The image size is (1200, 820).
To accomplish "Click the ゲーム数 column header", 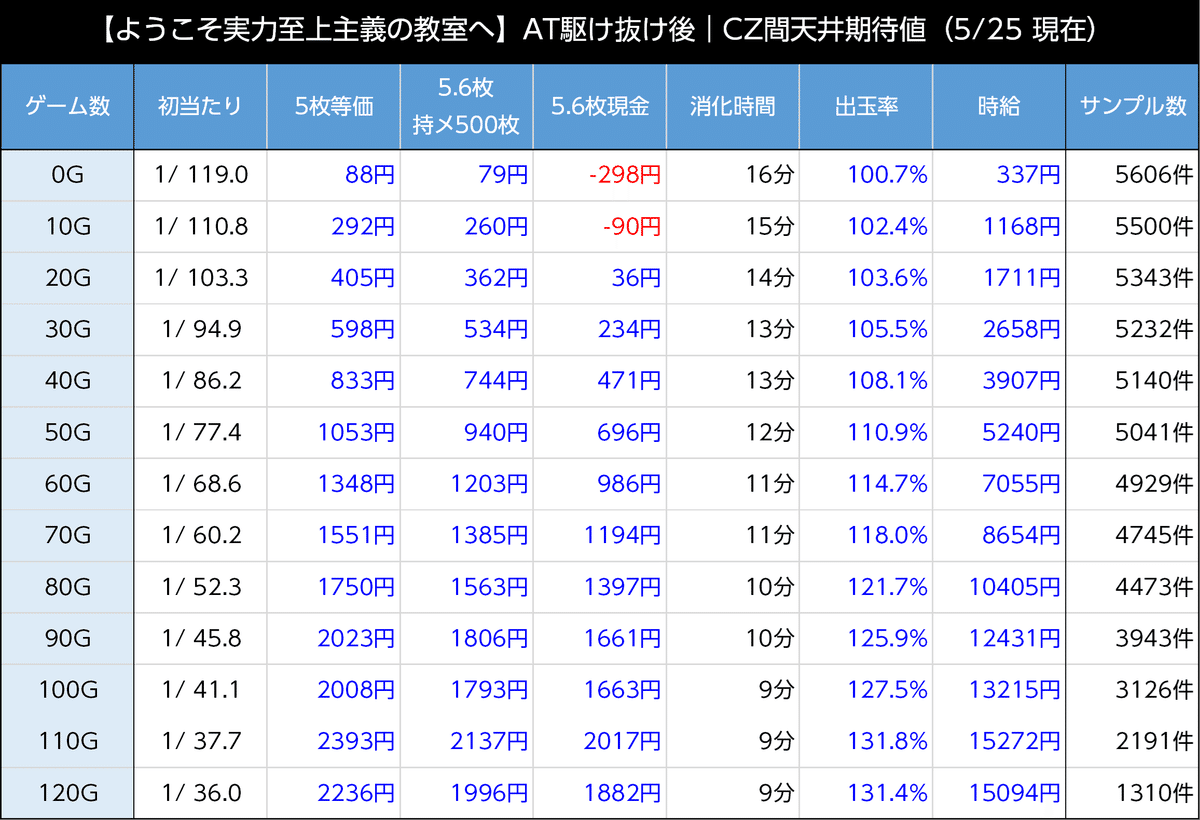I will [x=67, y=107].
